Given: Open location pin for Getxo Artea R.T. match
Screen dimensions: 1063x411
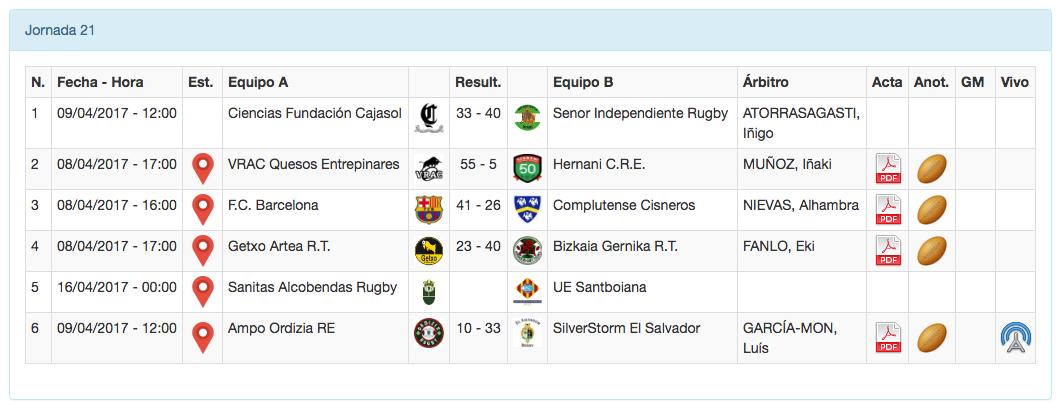Looking at the screenshot, I should click(x=204, y=250).
